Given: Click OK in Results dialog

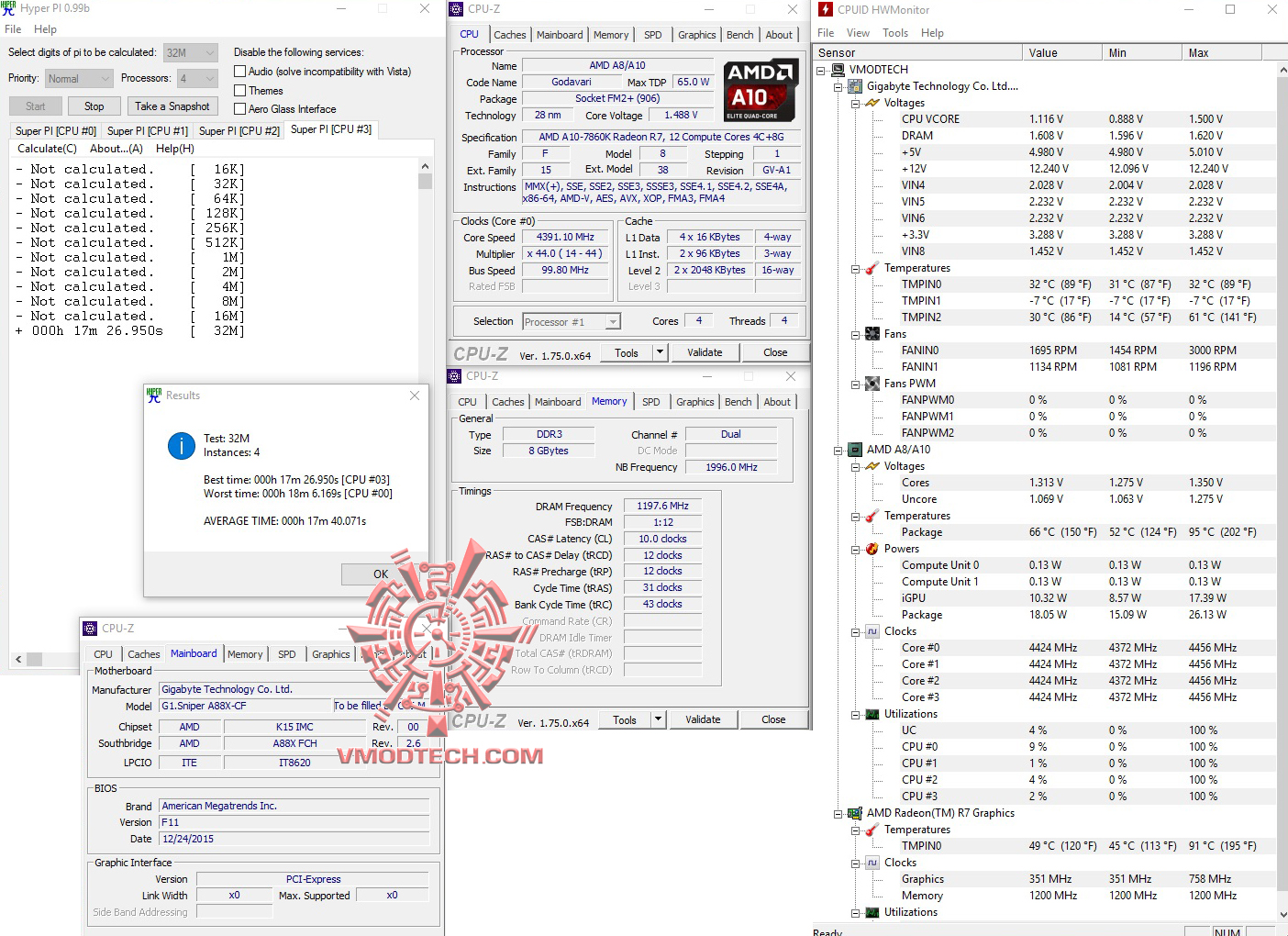Looking at the screenshot, I should coord(380,574).
